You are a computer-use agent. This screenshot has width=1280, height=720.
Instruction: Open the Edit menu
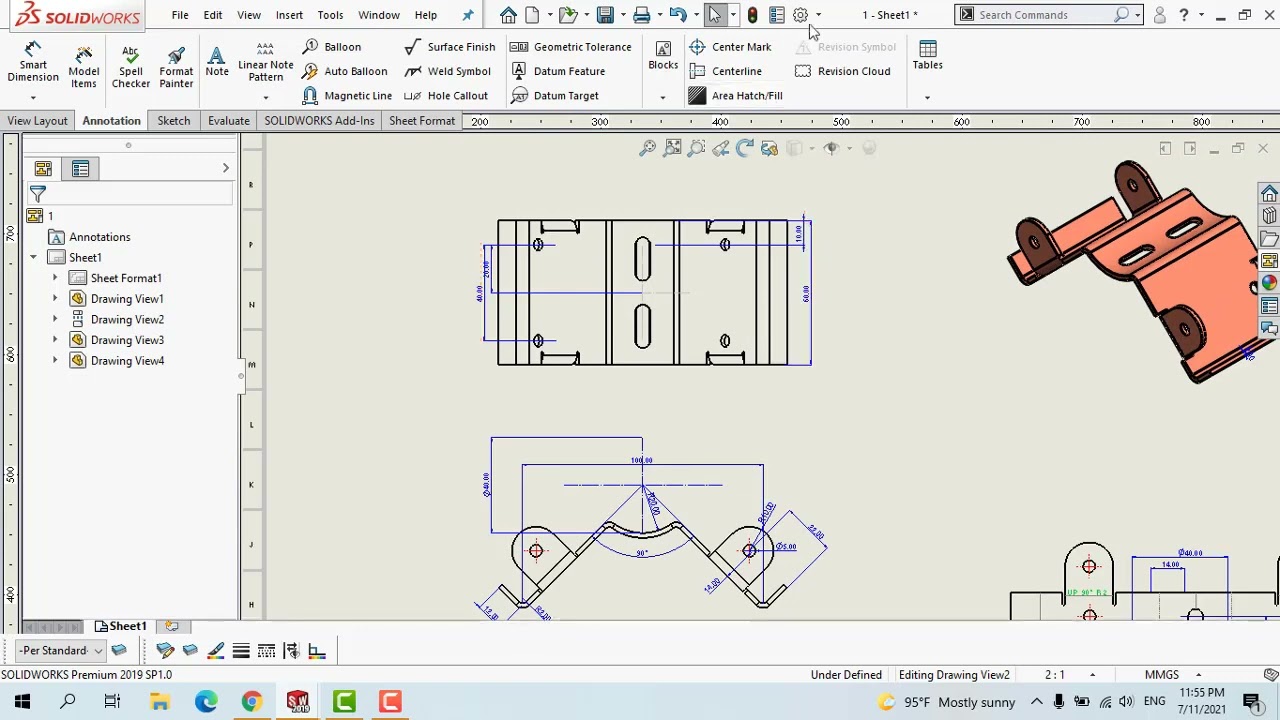point(213,15)
